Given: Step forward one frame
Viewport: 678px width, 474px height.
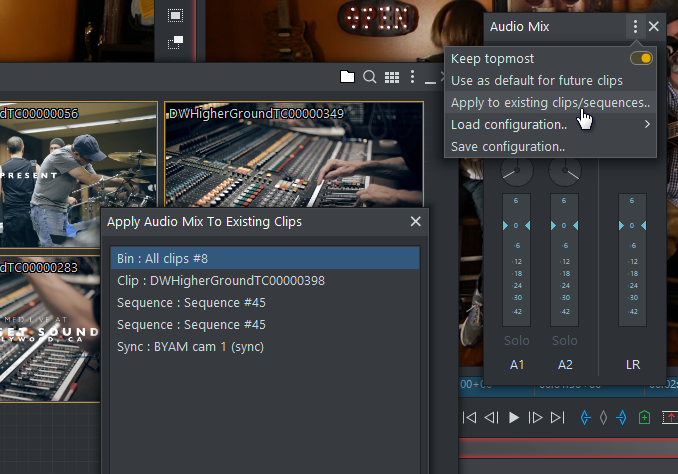Looking at the screenshot, I should pos(535,417).
